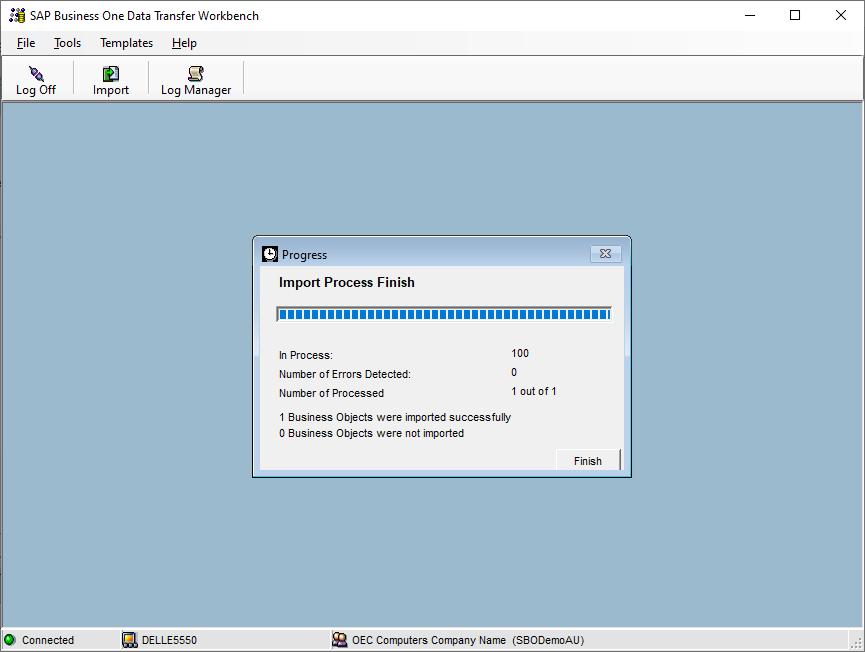Click '0 Business Objects were not imported'
Image resolution: width=865 pixels, height=652 pixels.
(371, 433)
